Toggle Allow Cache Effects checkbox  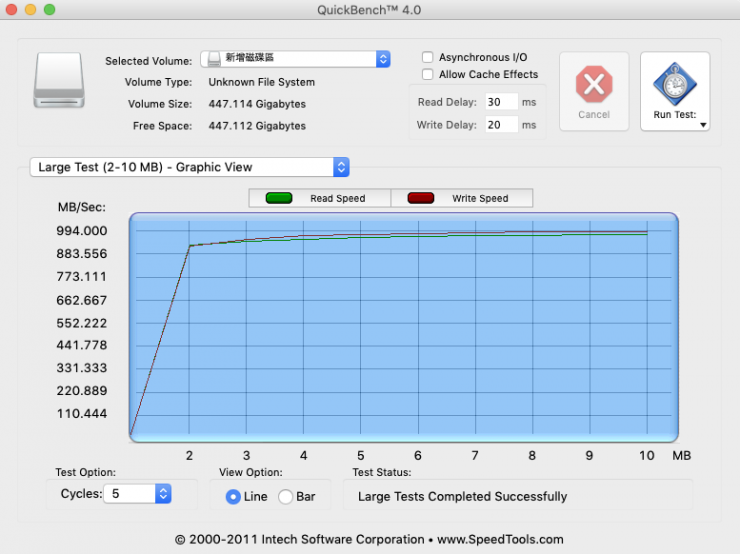pos(428,75)
